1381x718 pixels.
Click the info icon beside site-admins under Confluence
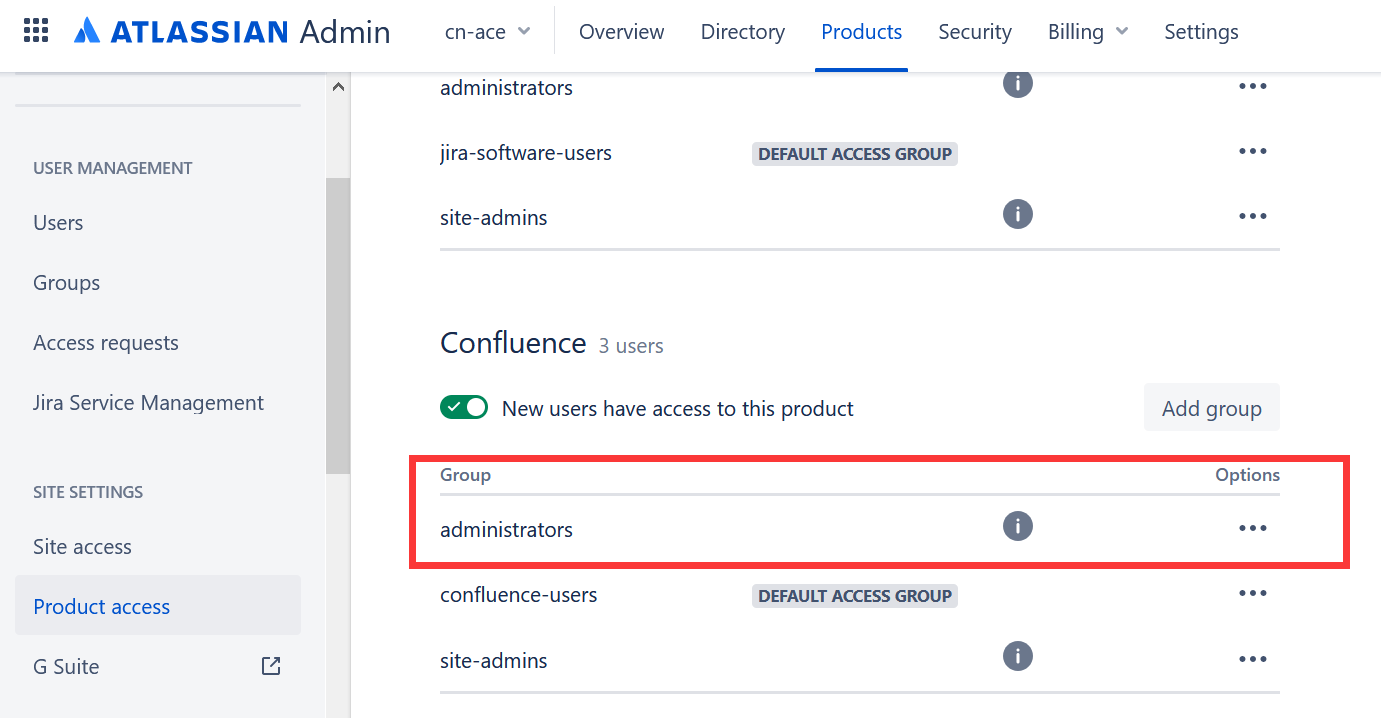(1017, 656)
